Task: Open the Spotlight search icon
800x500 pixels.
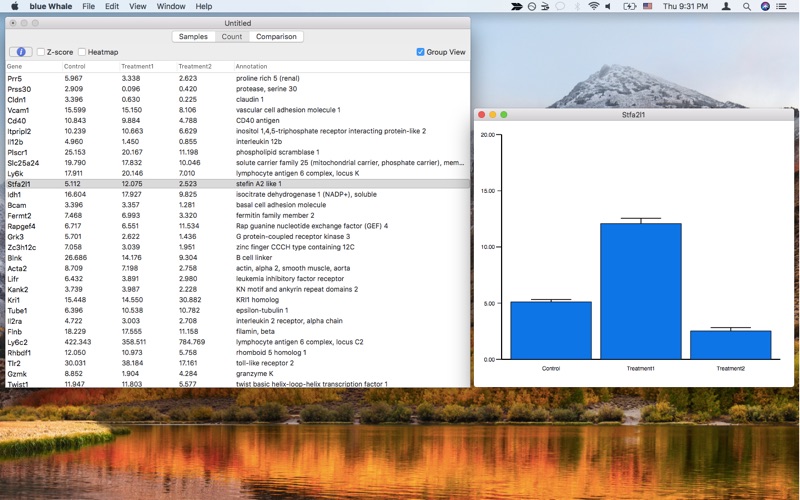Action: click(746, 7)
